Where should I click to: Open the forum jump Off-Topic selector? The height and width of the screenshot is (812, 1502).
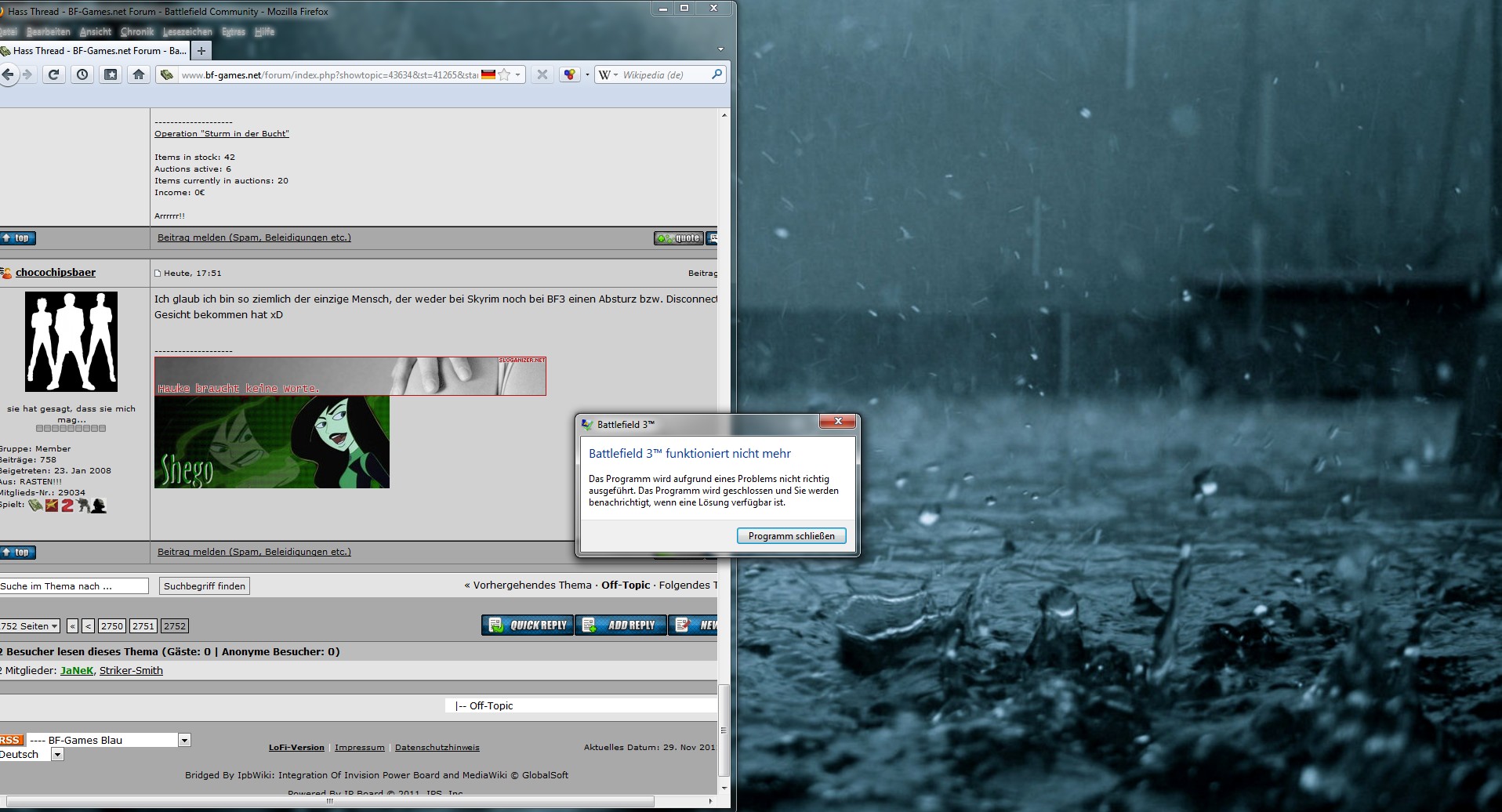coord(581,706)
